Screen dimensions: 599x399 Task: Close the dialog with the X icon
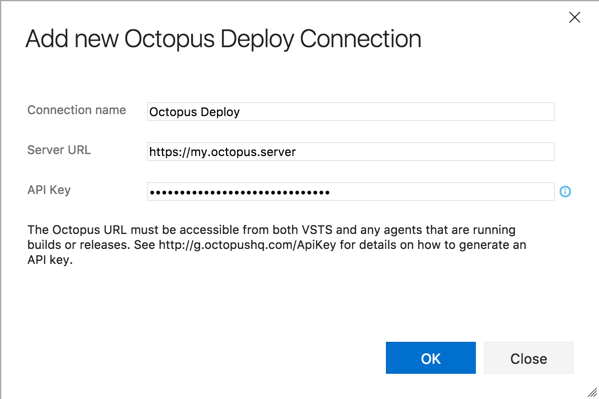pyautogui.click(x=574, y=17)
